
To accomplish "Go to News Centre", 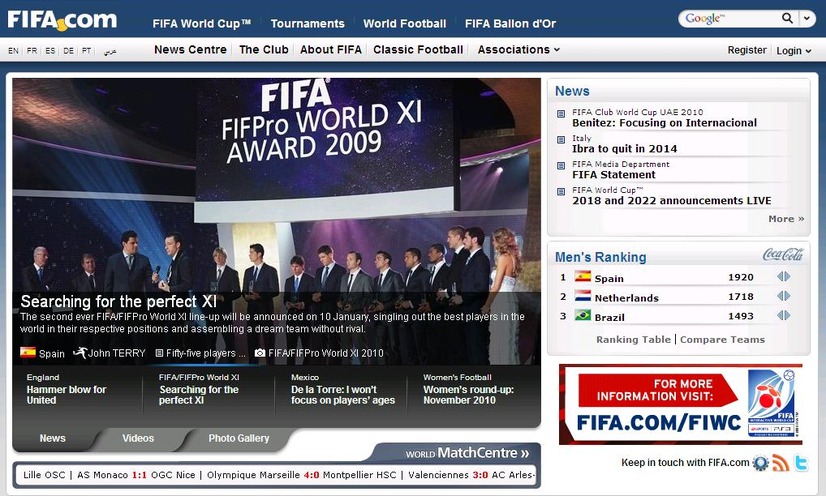I will (190, 49).
